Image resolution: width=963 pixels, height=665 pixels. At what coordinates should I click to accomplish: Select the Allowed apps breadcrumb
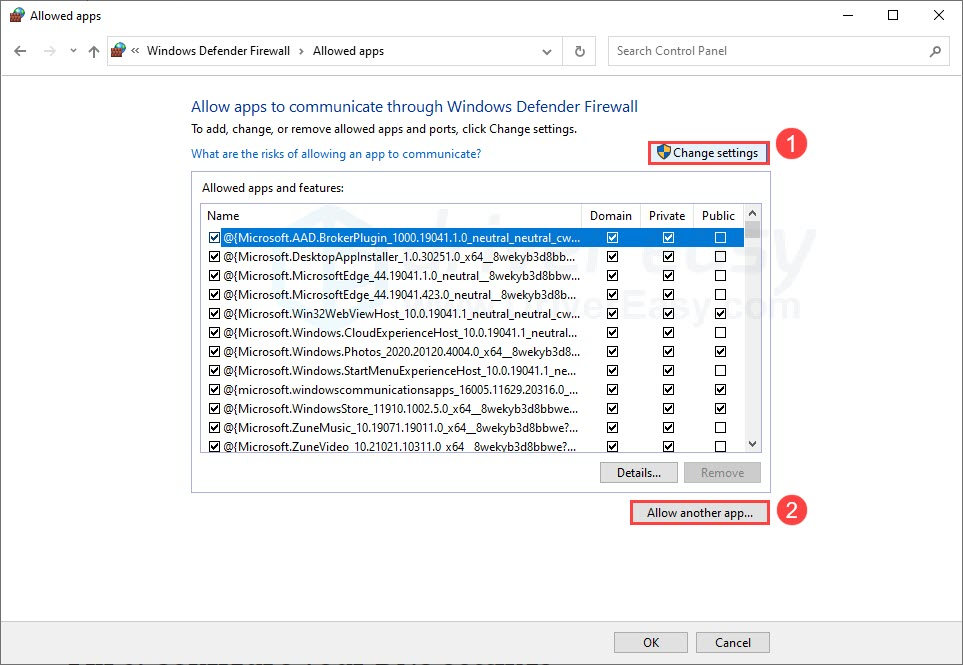pyautogui.click(x=348, y=51)
